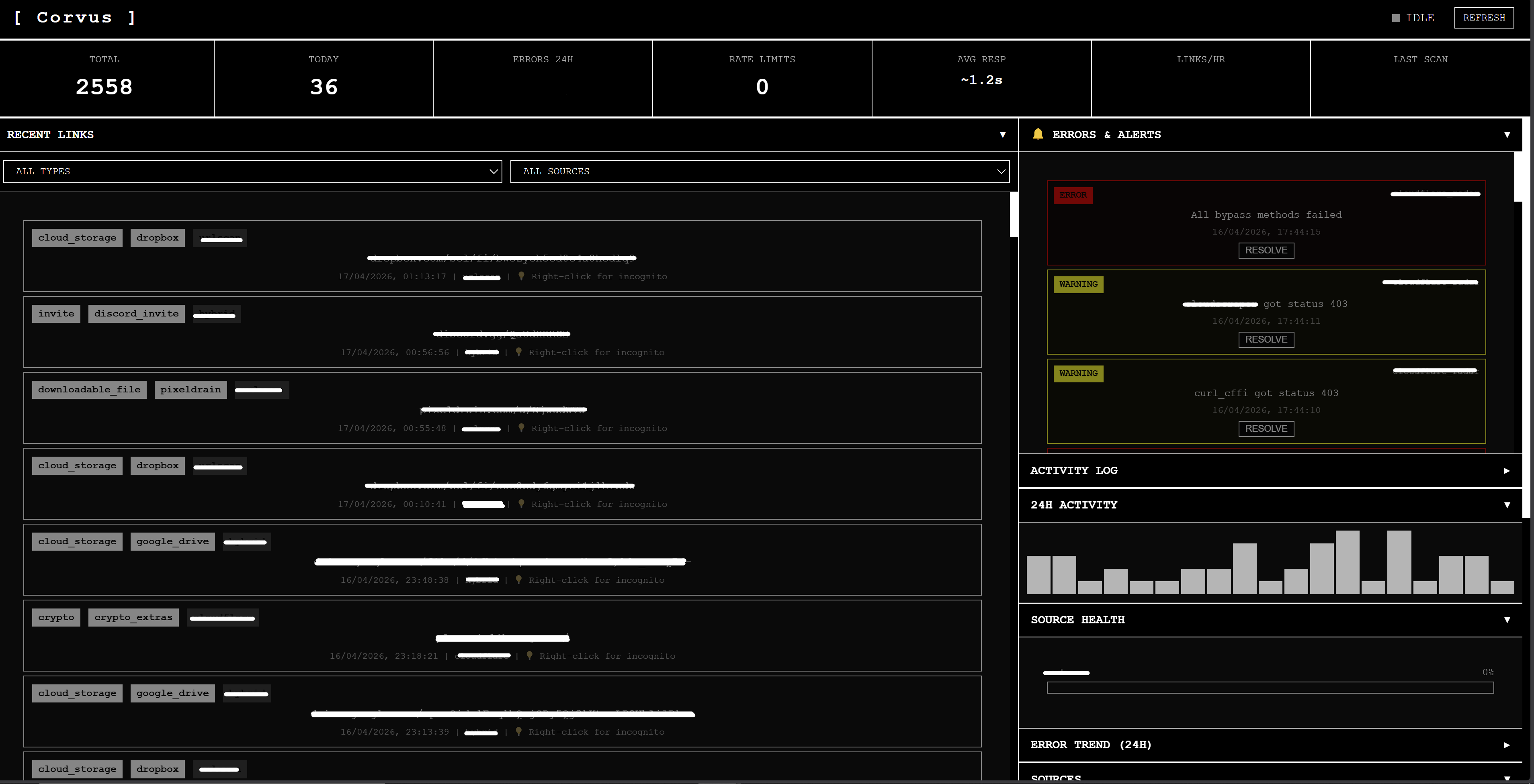Click dropbox tag on 00:10:41 entry
Viewport: 1534px width, 784px height.
pos(157,465)
